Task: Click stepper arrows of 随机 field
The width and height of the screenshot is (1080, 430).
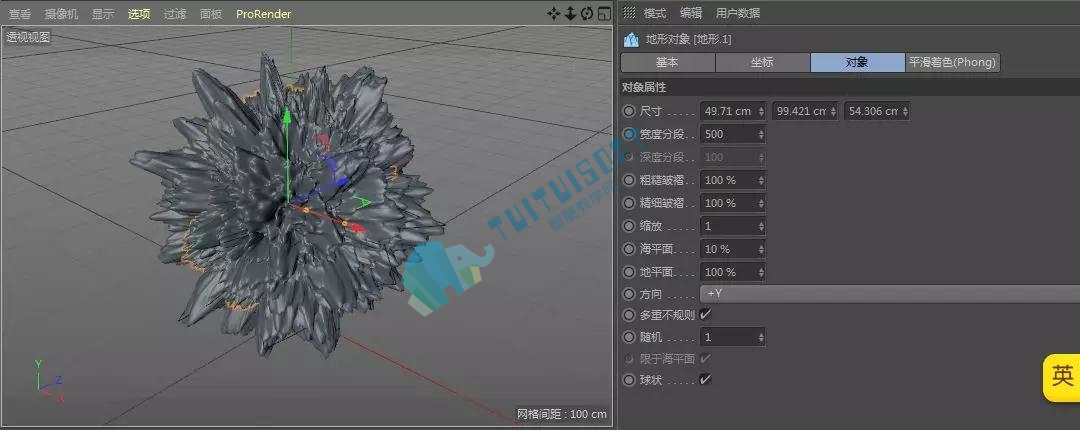Action: pyautogui.click(x=761, y=338)
